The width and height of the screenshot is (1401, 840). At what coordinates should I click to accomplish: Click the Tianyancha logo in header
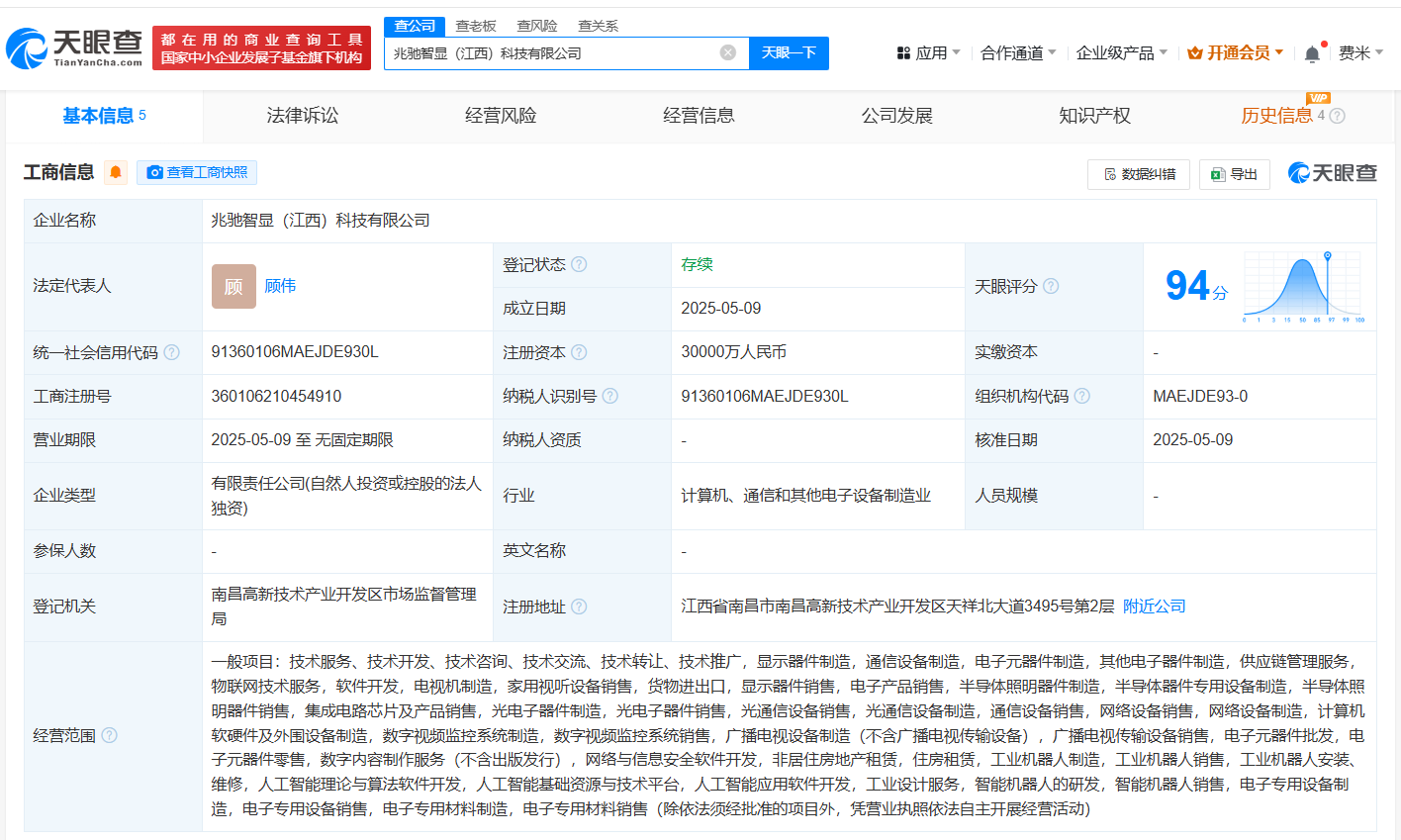tap(75, 47)
